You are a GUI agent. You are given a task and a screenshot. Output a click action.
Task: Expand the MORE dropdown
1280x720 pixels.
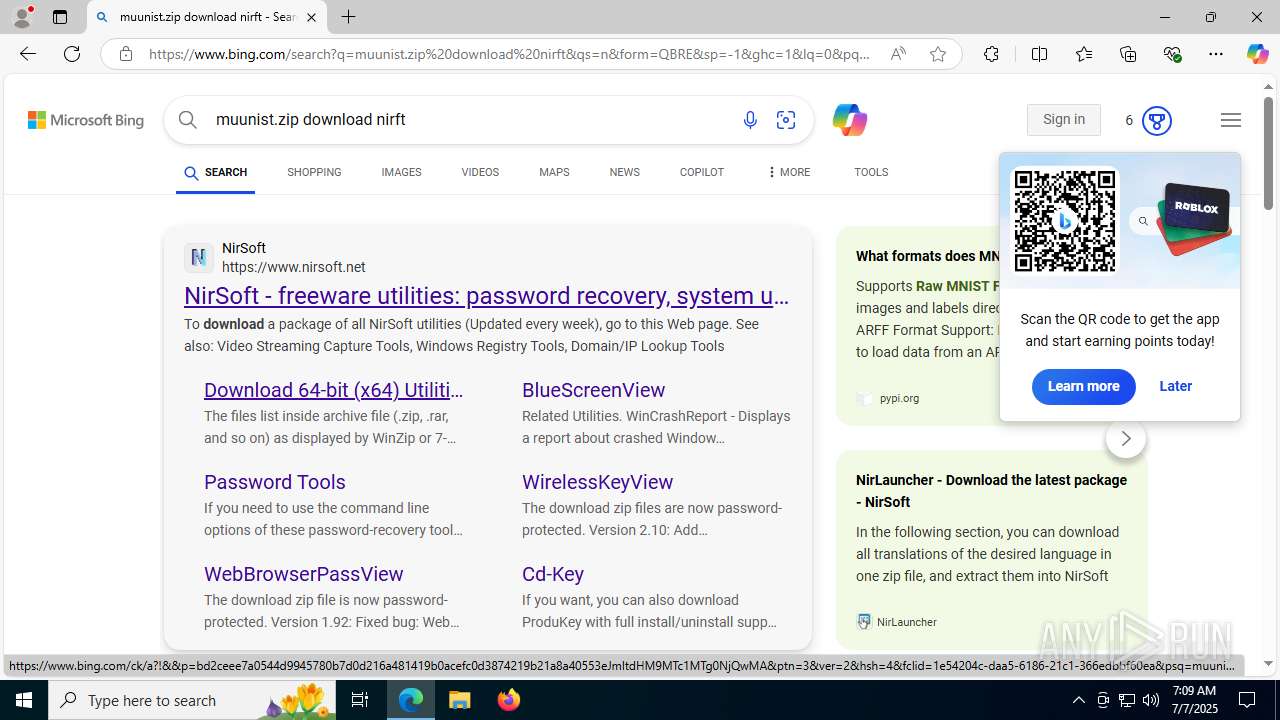[788, 173]
